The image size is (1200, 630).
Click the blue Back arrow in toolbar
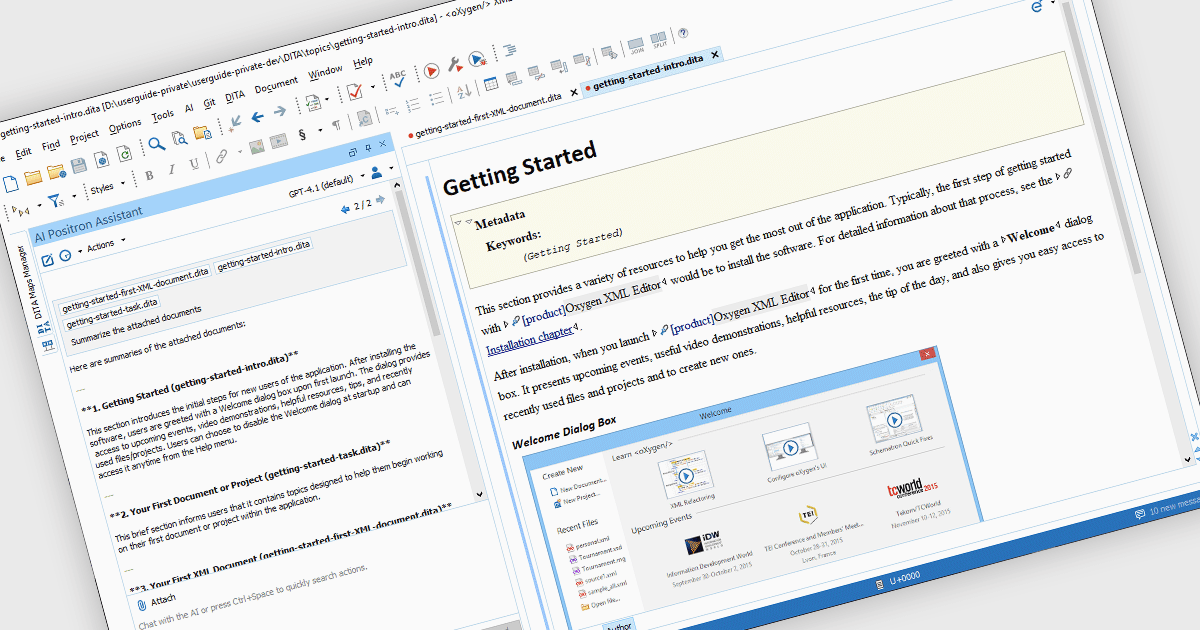258,117
